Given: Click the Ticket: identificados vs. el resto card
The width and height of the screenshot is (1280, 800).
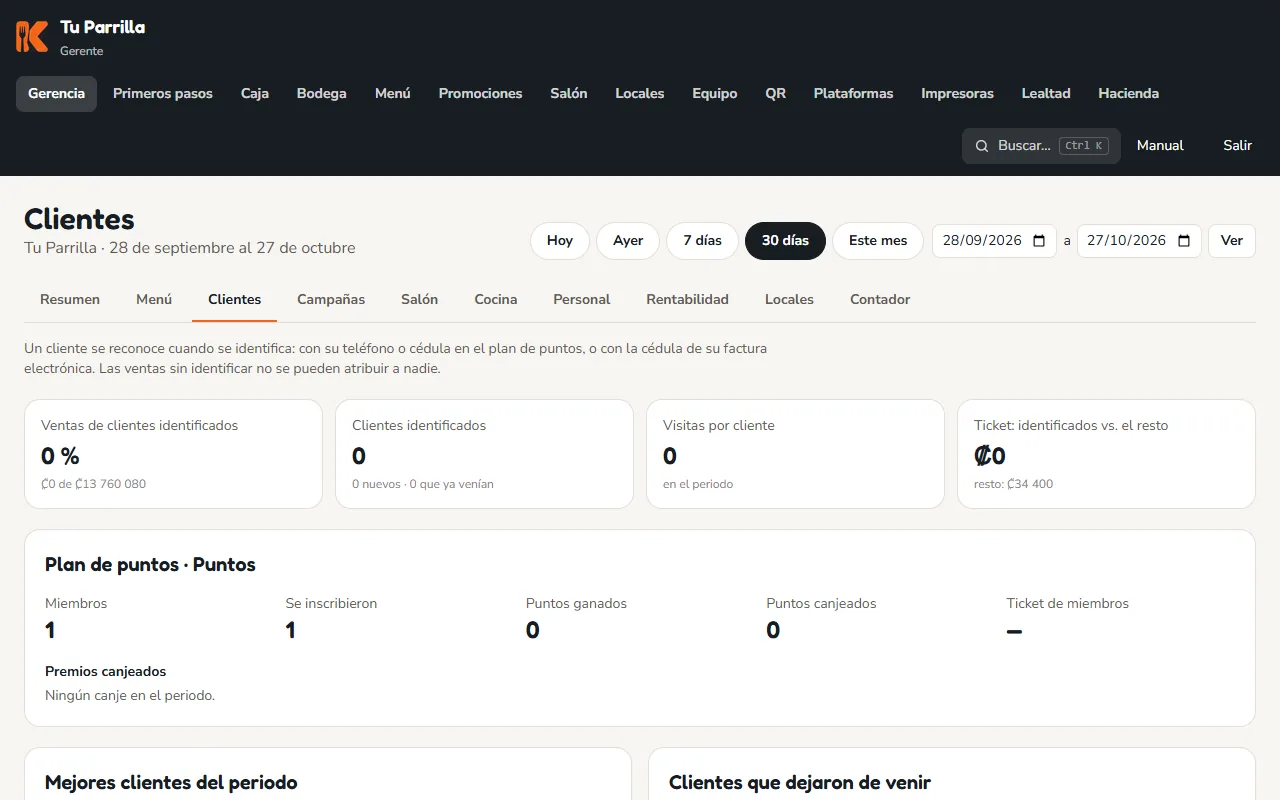Looking at the screenshot, I should pos(1106,454).
